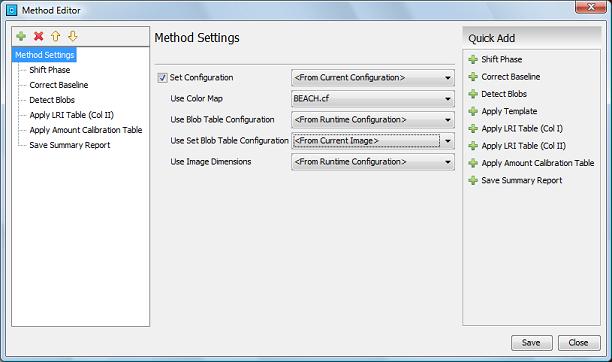Add Apply LRI Table (Col II) Quick Add label
612x362 pixels.
click(523, 146)
